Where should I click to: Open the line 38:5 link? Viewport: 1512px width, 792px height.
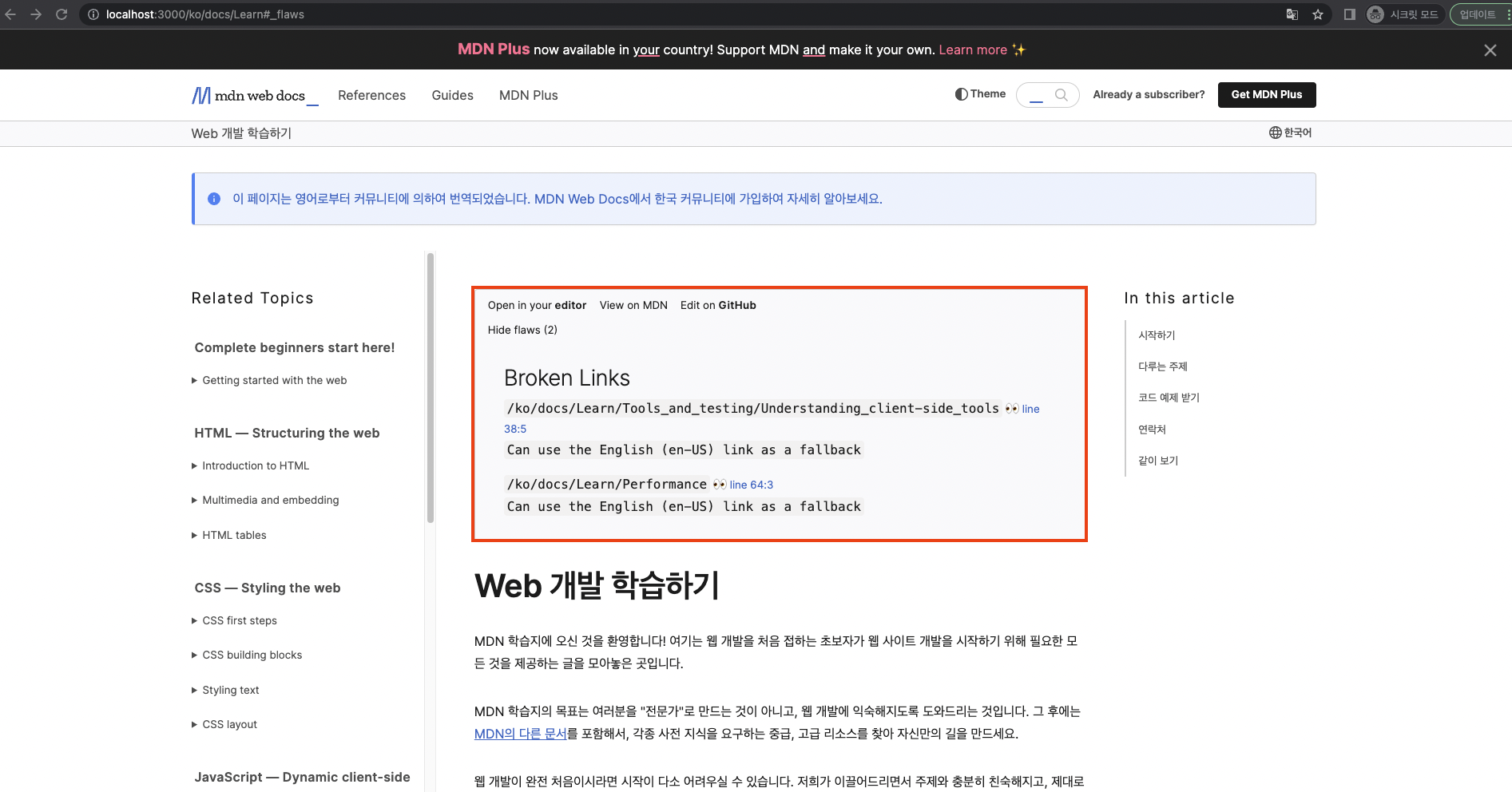click(x=515, y=429)
